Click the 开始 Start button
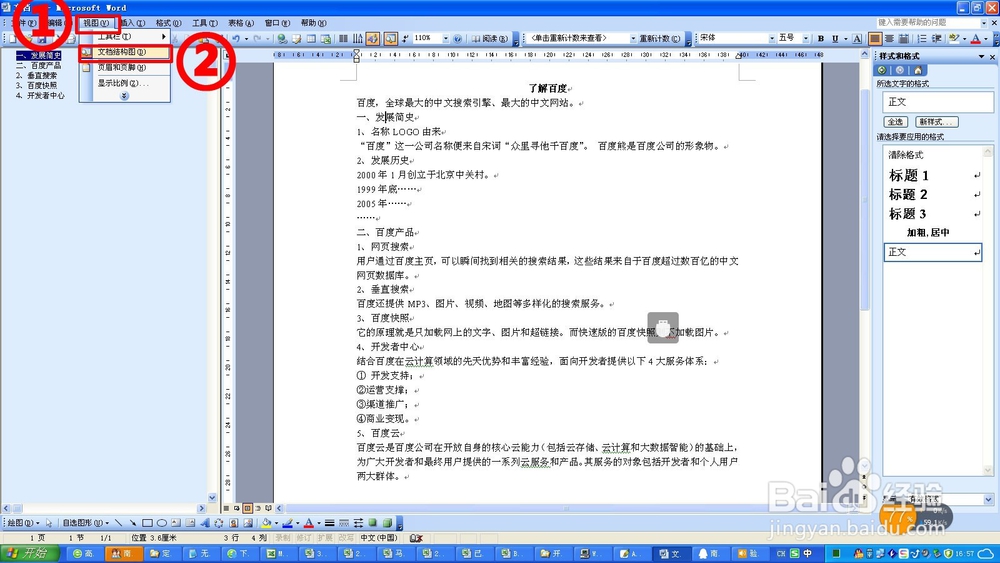 (30, 553)
